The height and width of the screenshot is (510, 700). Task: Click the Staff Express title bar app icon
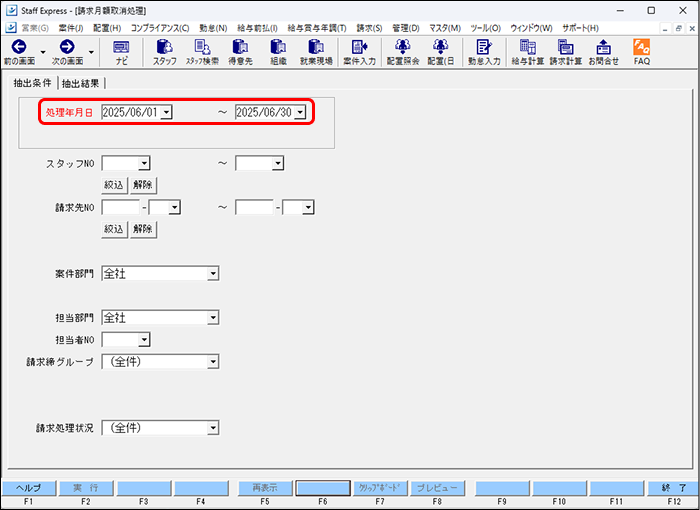click(x=11, y=10)
